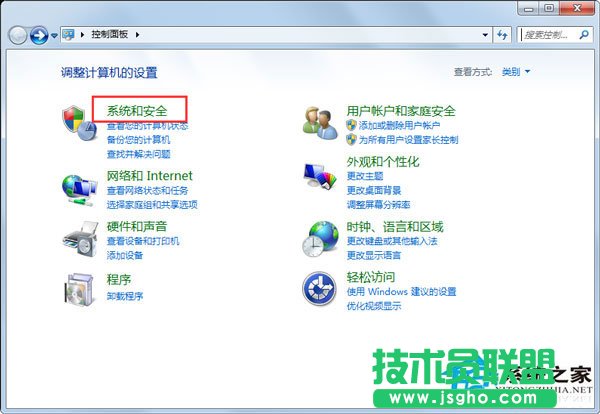Open 用户帐户和家庭安全 category

point(401,111)
